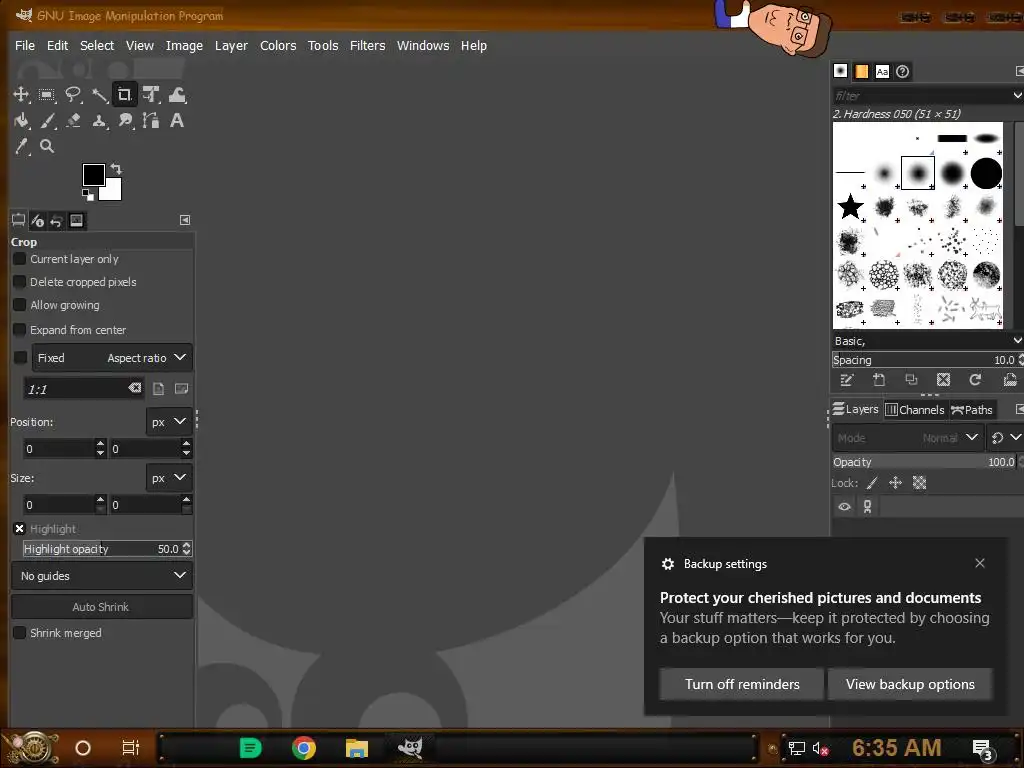
Task: Duplicate the selected brush
Action: 911,380
